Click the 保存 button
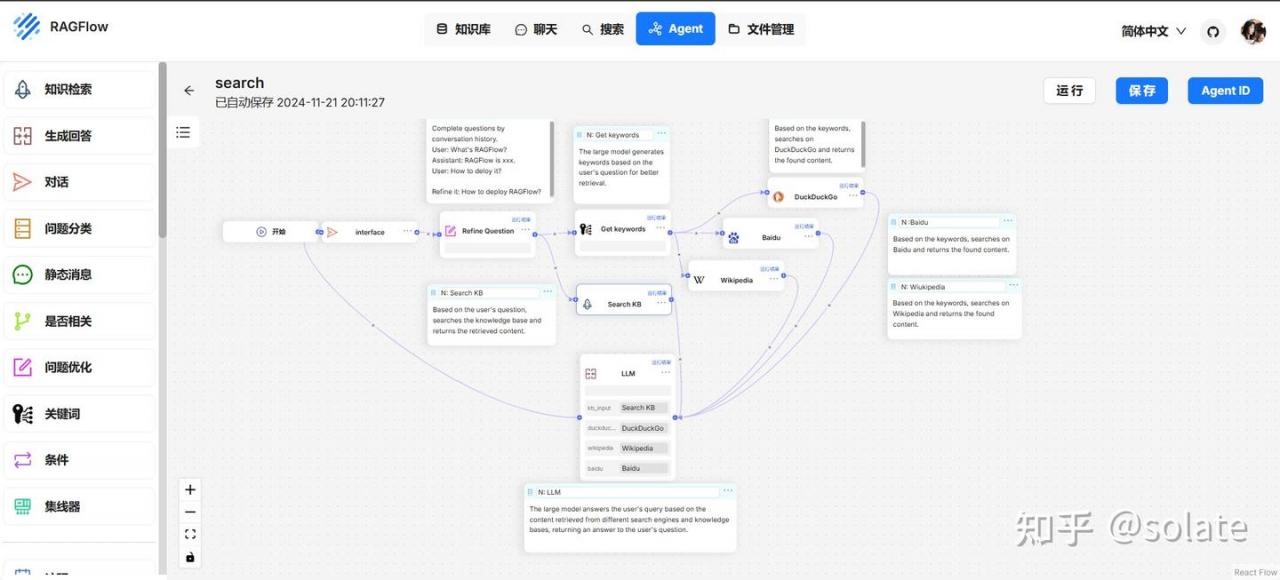The height and width of the screenshot is (580, 1280). (x=1142, y=90)
